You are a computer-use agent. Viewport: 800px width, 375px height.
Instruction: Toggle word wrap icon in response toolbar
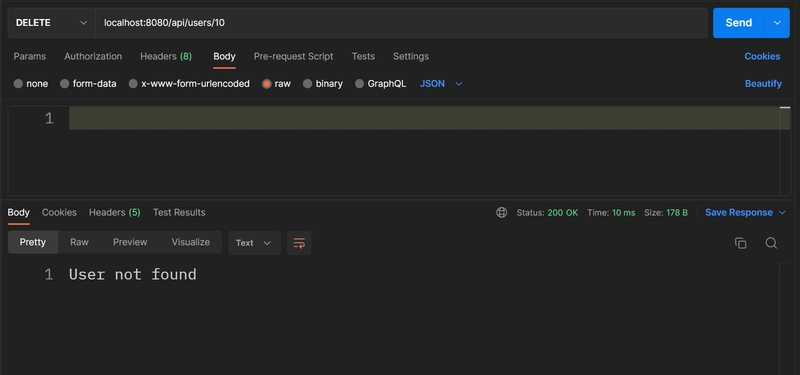299,243
